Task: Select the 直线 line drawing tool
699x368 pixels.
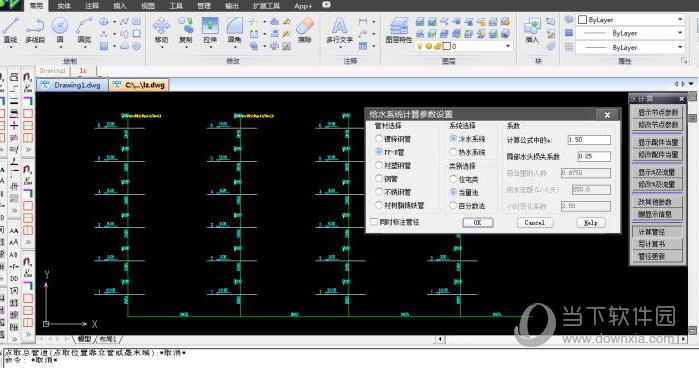Action: pyautogui.click(x=10, y=30)
